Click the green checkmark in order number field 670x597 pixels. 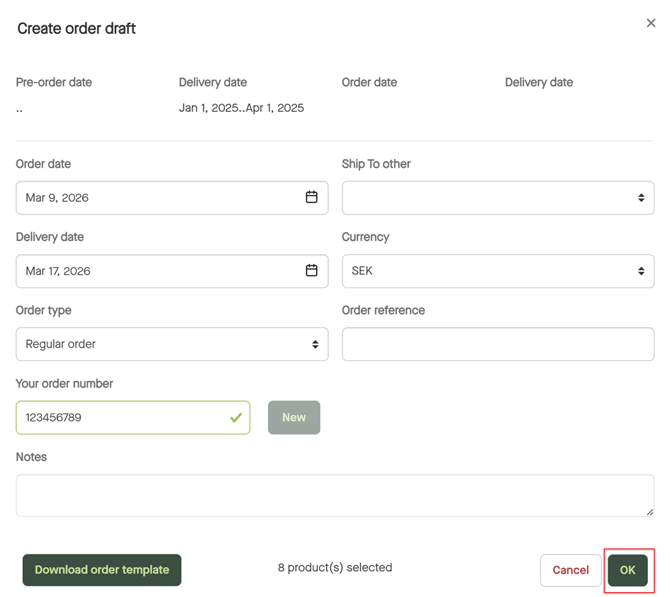236,418
